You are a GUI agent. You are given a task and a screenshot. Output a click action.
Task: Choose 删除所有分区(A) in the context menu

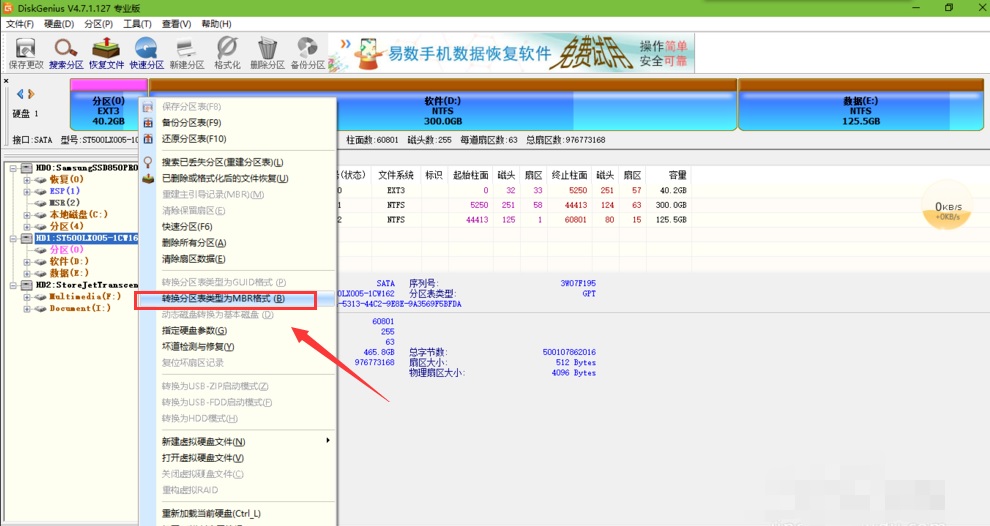[x=237, y=243]
